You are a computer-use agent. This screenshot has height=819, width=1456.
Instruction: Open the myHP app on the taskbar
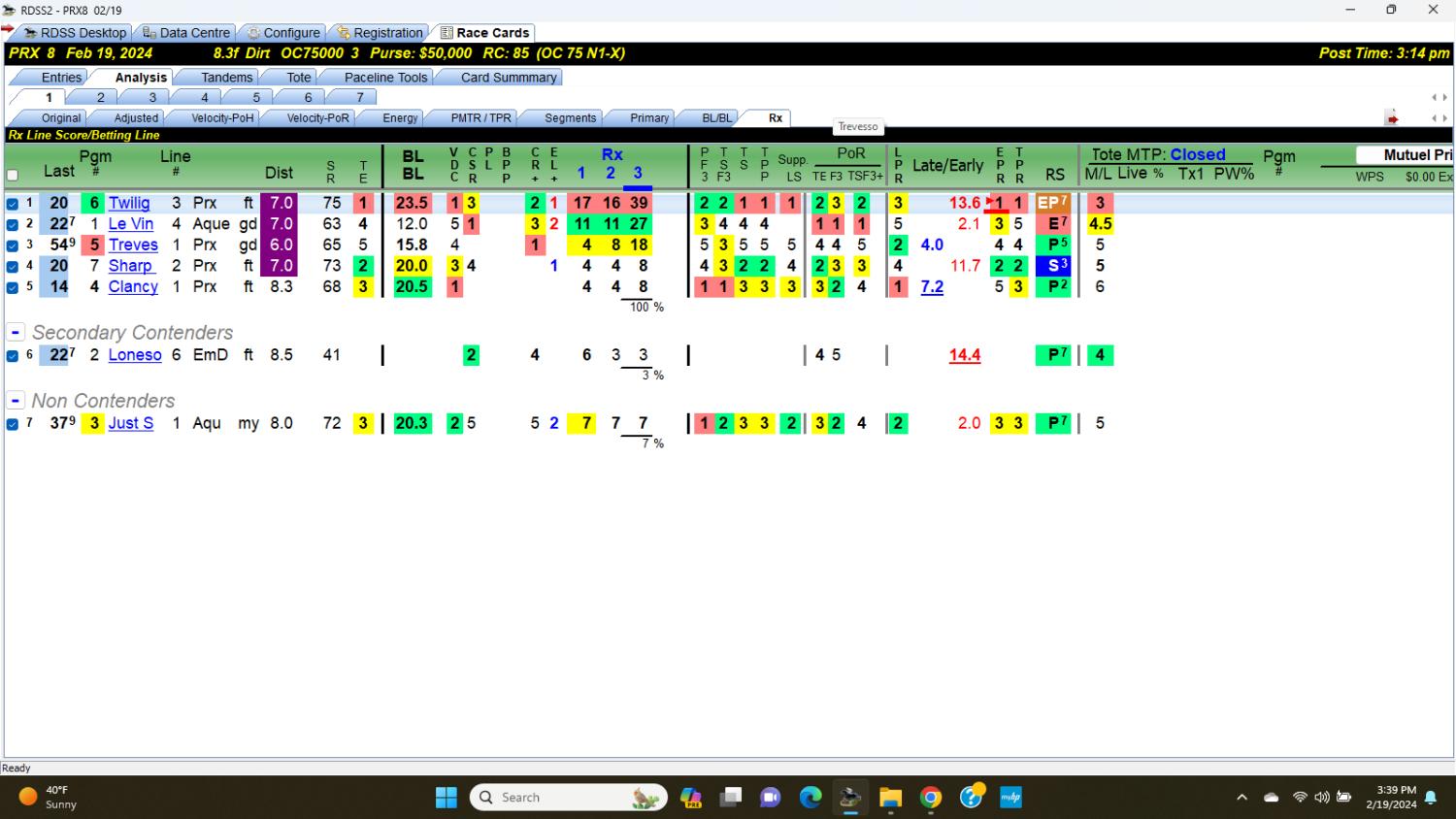tap(1010, 798)
